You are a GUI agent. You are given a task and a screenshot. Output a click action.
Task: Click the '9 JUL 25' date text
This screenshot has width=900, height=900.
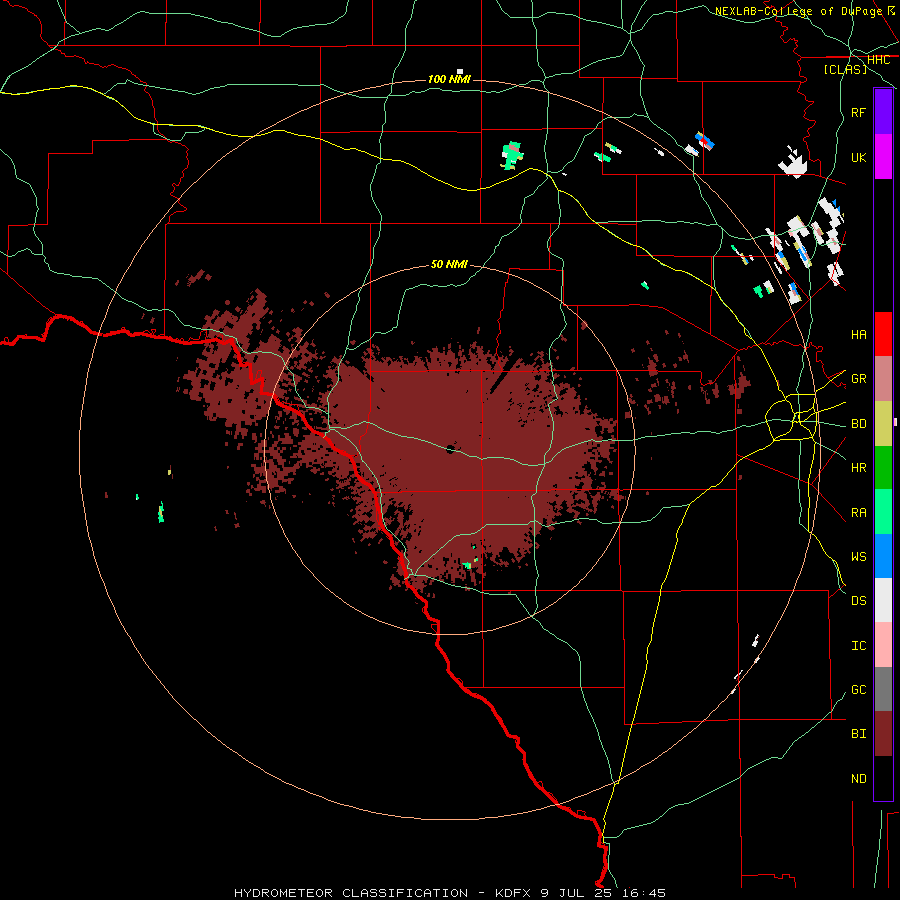(x=575, y=893)
